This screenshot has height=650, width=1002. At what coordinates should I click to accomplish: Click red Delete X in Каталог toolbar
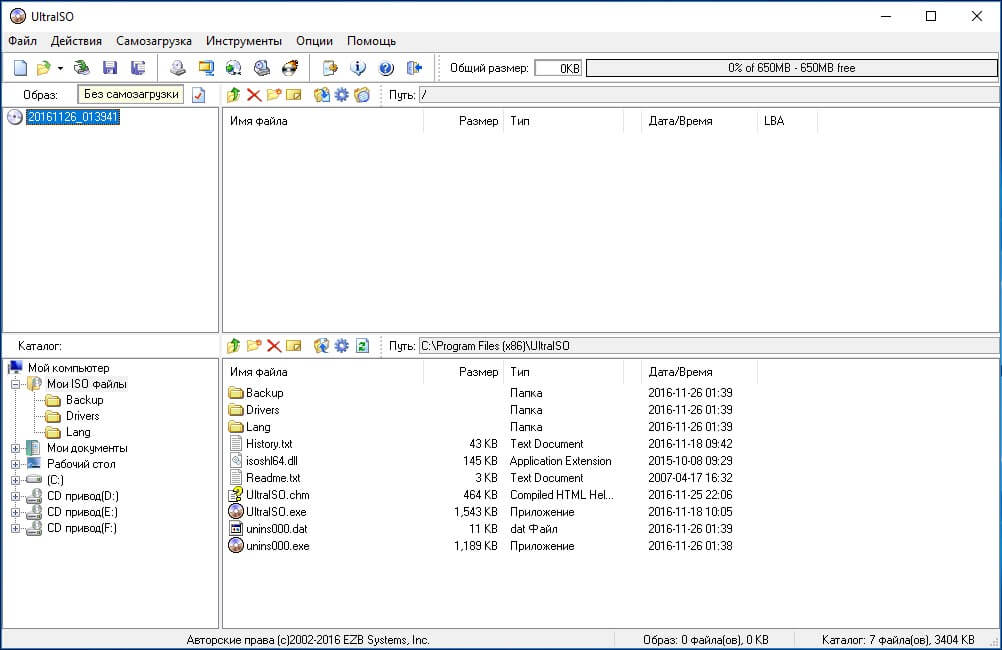pyautogui.click(x=274, y=346)
